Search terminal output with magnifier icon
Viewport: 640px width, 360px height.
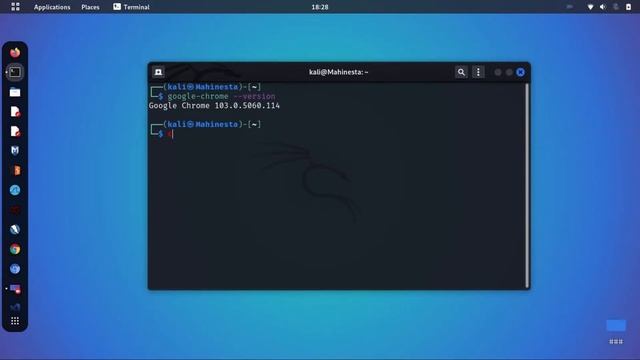[x=461, y=72]
